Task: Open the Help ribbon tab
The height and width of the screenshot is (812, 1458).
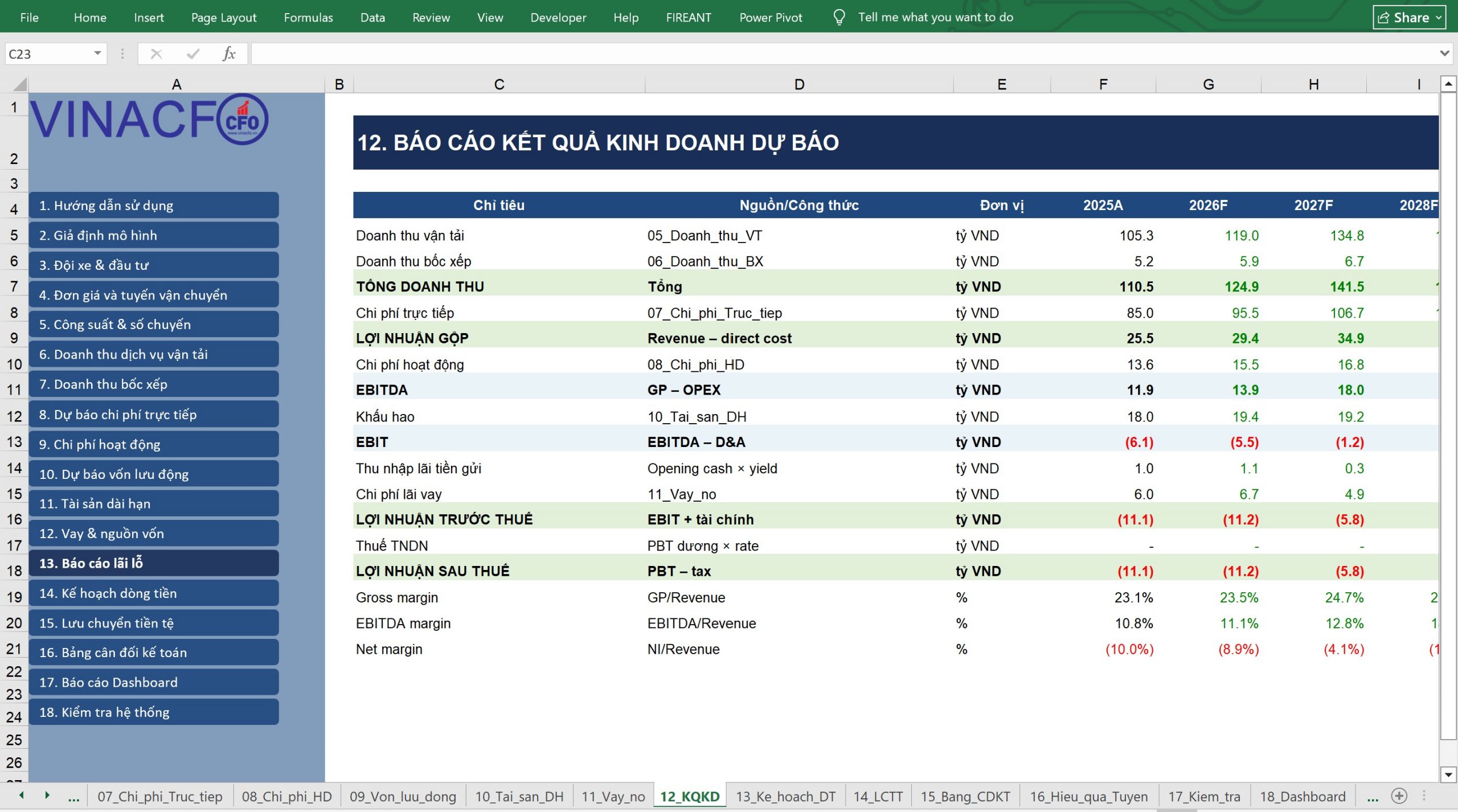Action: click(626, 17)
